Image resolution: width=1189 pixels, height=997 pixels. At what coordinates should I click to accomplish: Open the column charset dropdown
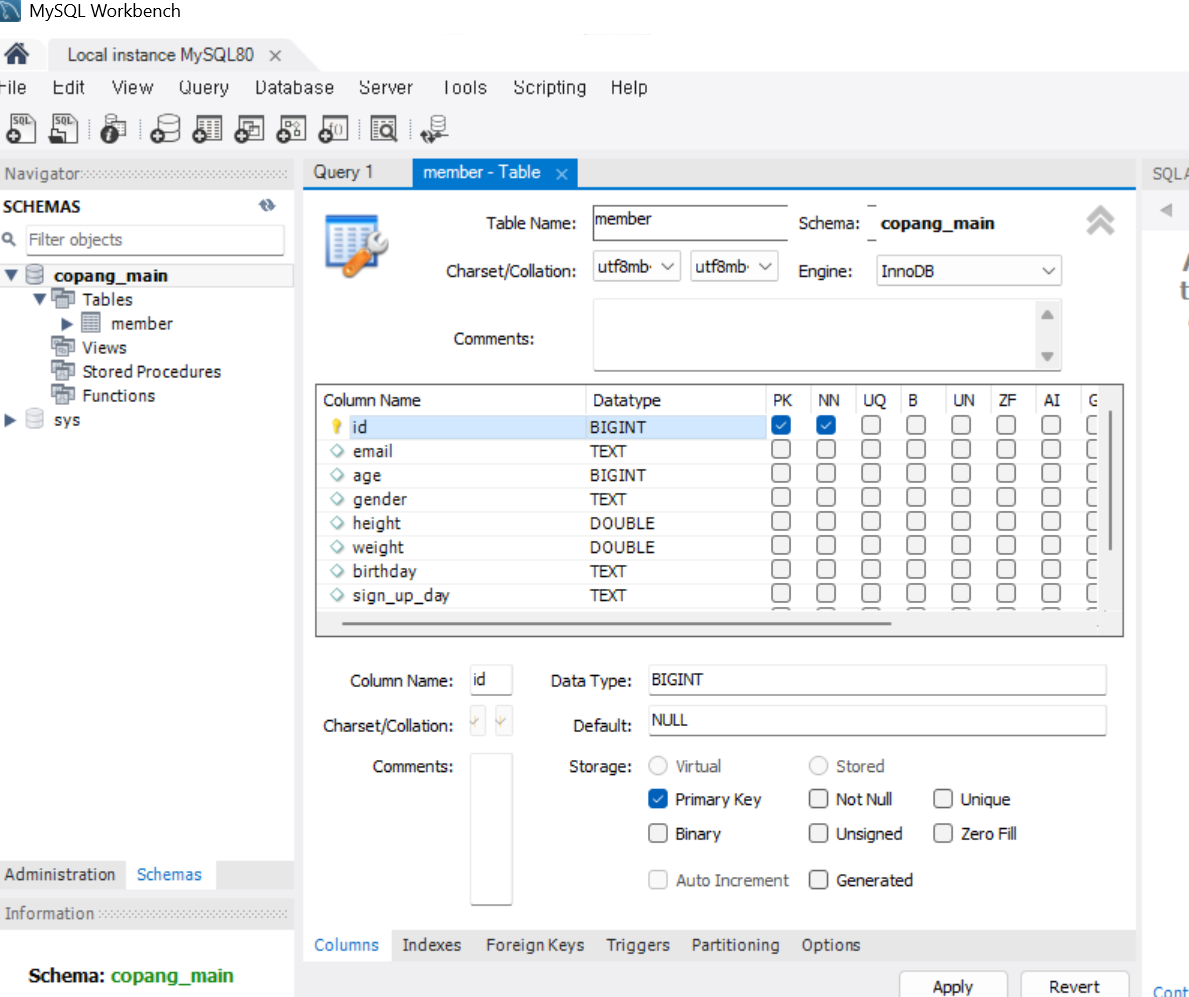tap(476, 721)
